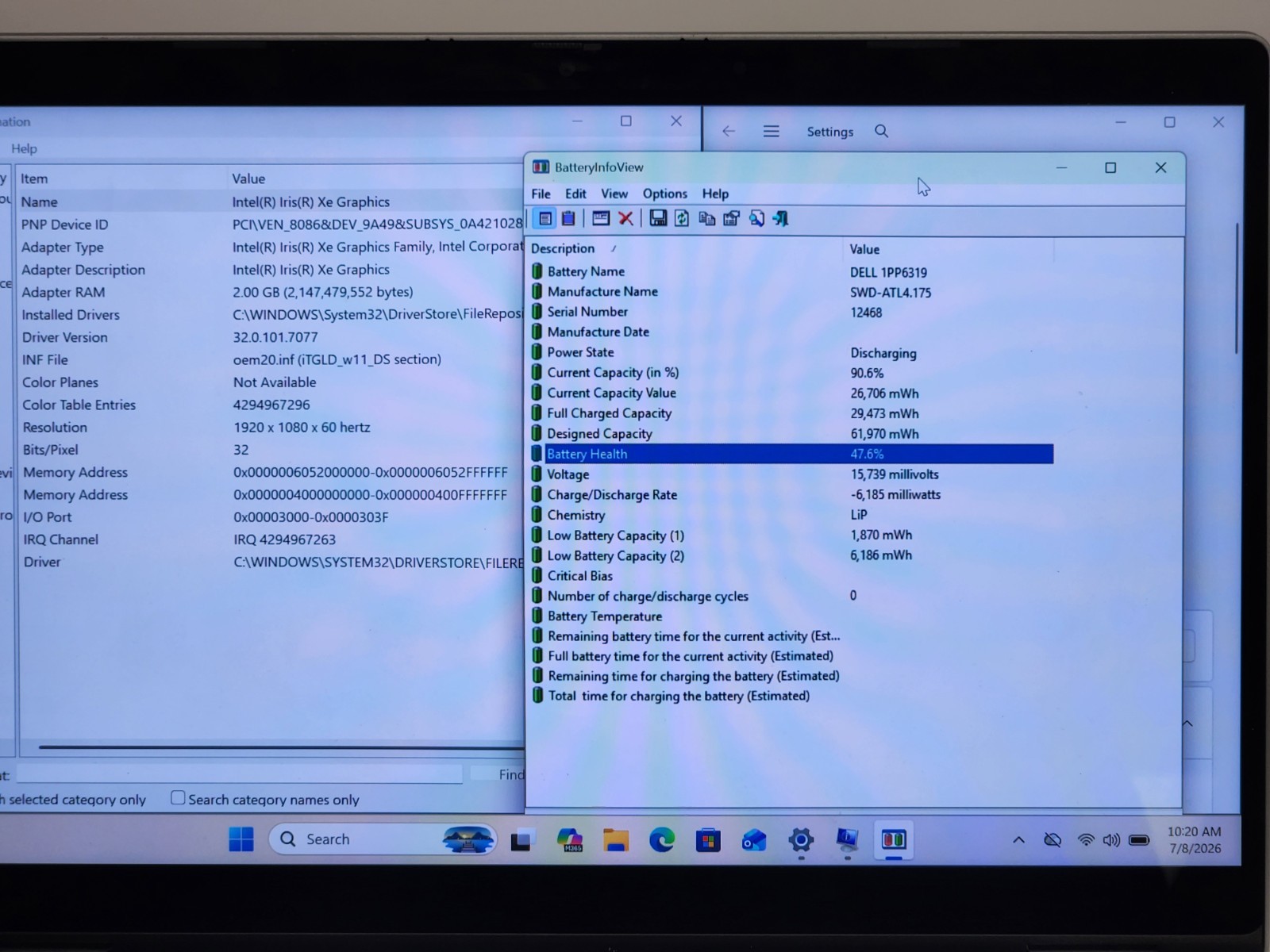Screen dimensions: 1270x952
Task: Sort by Value column in BatteryInfoView
Action: point(948,249)
